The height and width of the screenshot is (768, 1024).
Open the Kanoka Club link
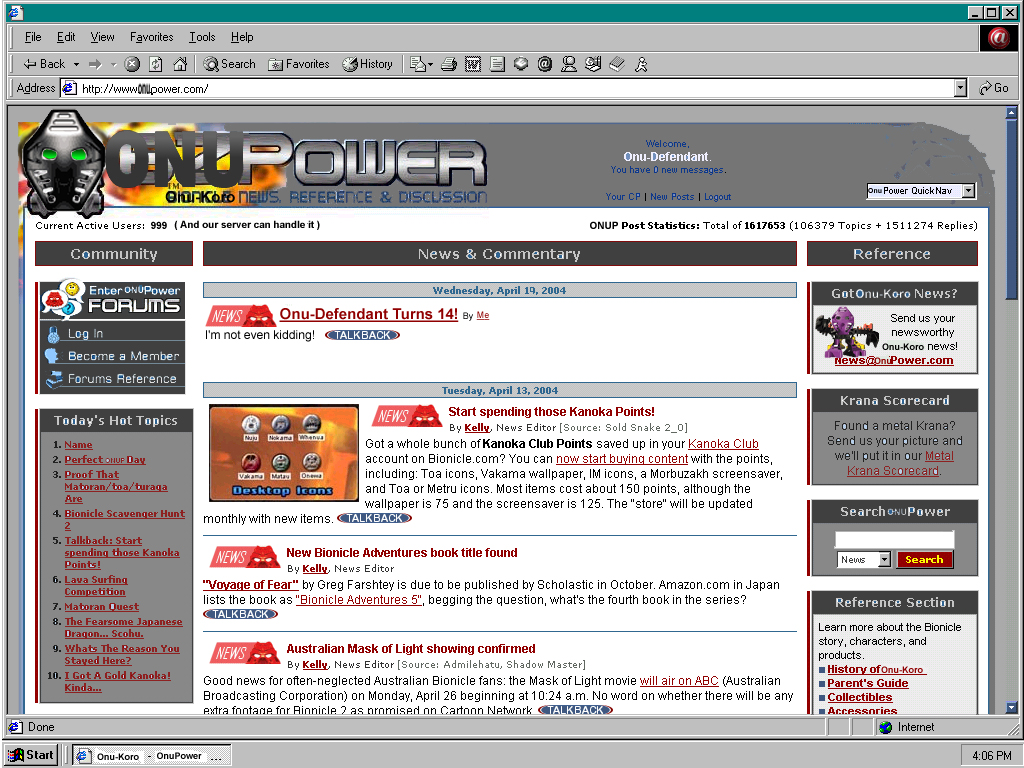pyautogui.click(x=723, y=443)
